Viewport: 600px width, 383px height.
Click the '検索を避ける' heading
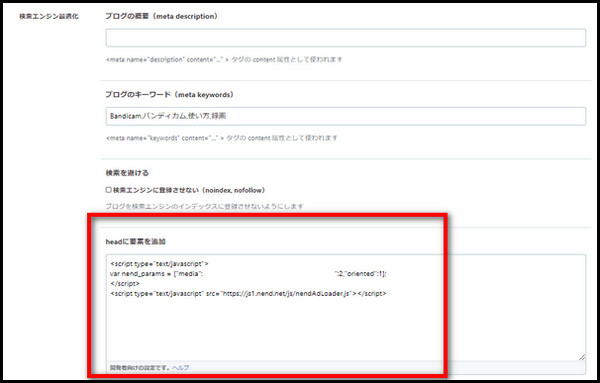[x=127, y=173]
